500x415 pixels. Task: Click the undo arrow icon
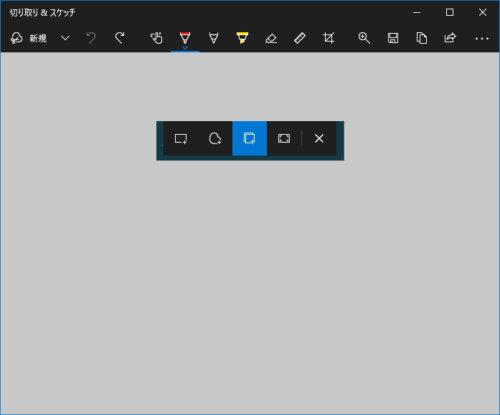(x=91, y=38)
